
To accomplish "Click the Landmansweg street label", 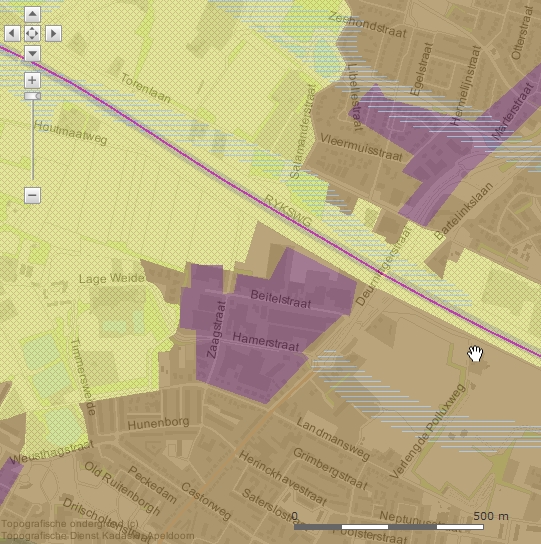I will click(x=333, y=439).
